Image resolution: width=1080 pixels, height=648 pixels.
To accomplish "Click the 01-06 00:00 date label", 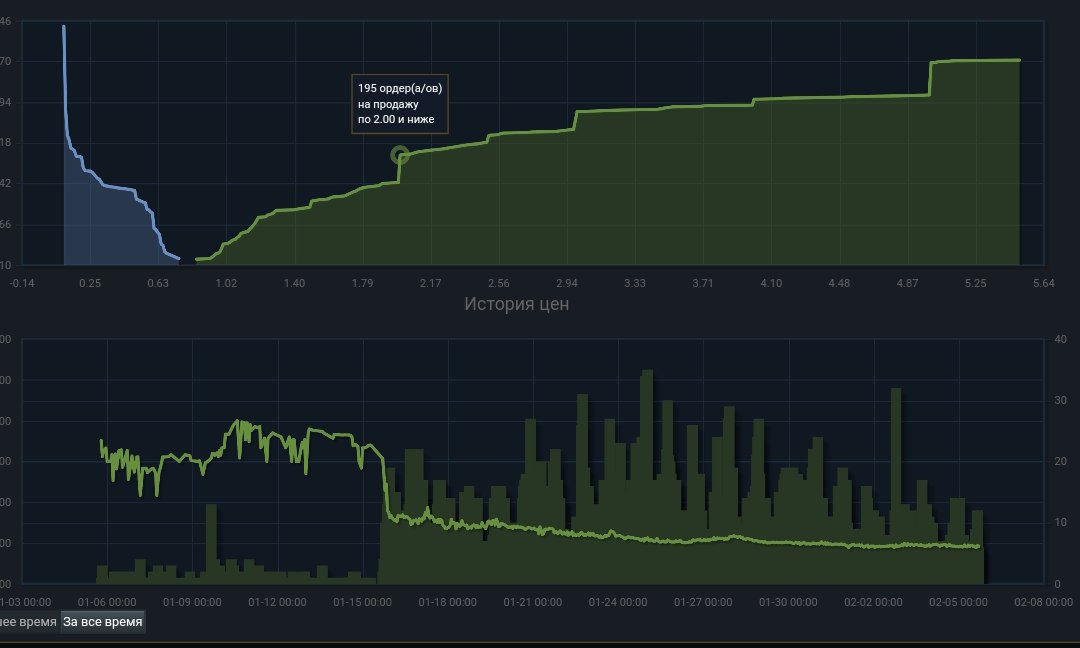I will click(107, 602).
